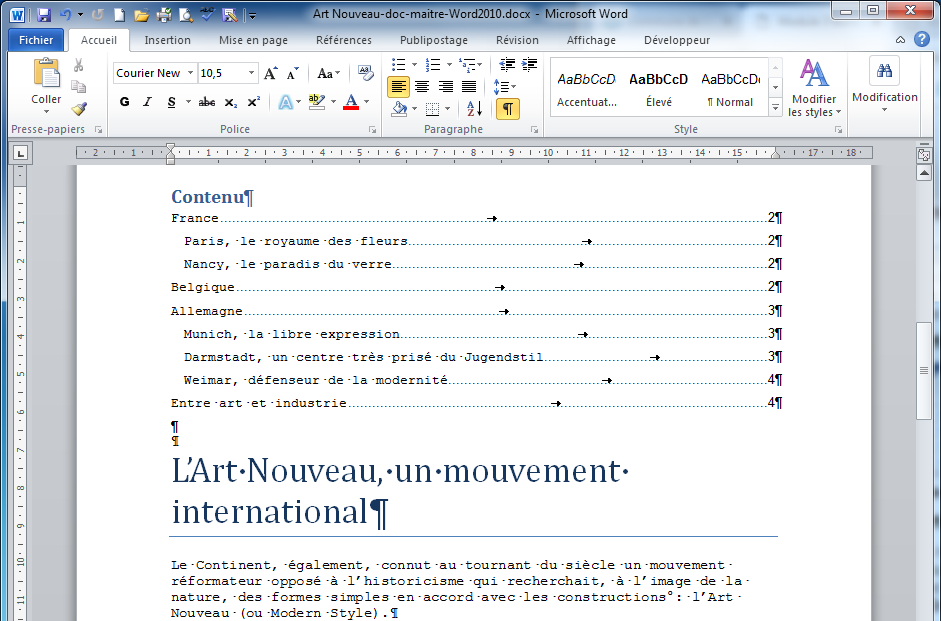Toggle italic (I) formatting
Viewport: 941px width, 621px height.
pos(148,102)
